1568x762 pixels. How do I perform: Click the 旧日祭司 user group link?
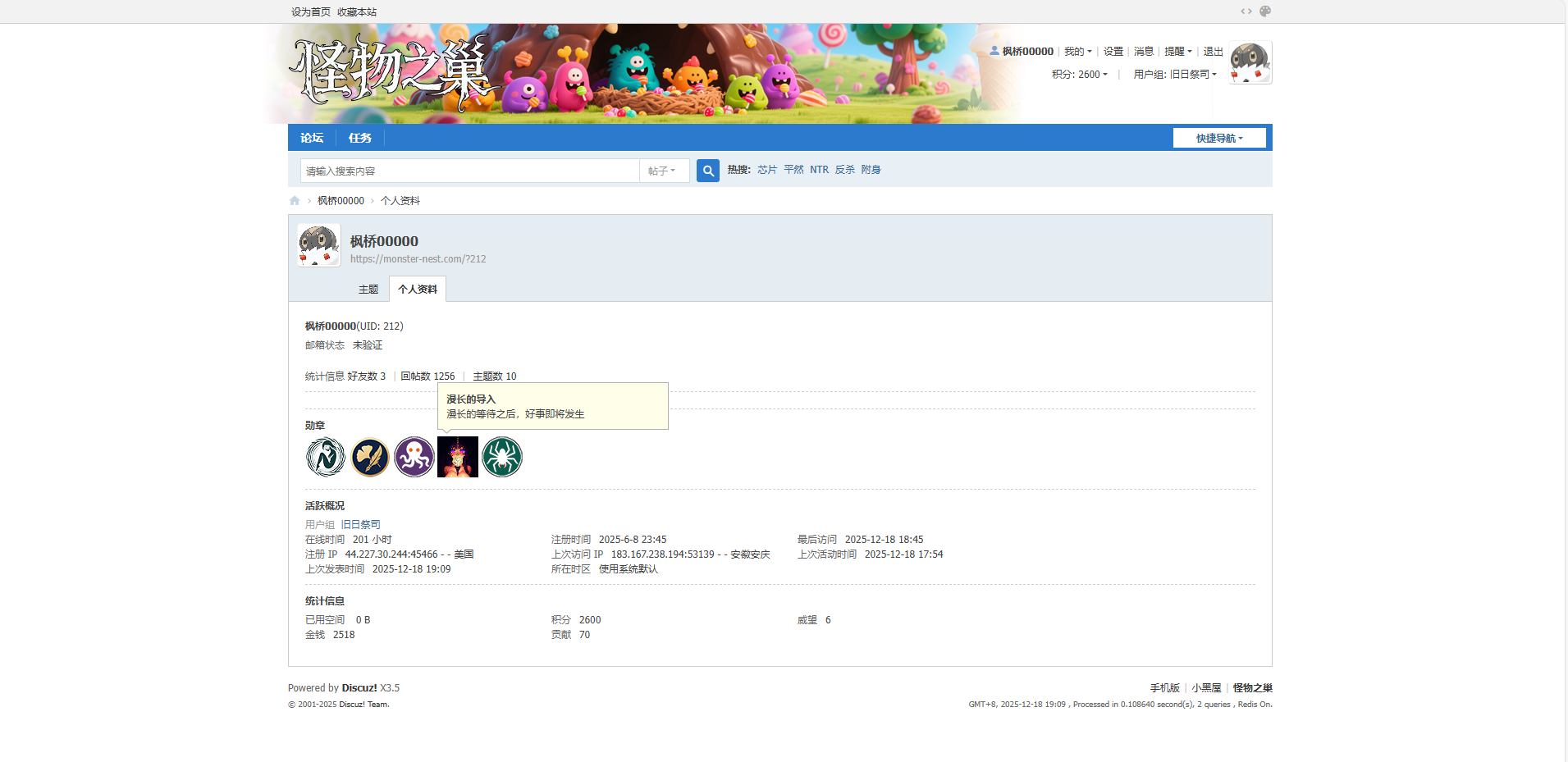click(361, 525)
